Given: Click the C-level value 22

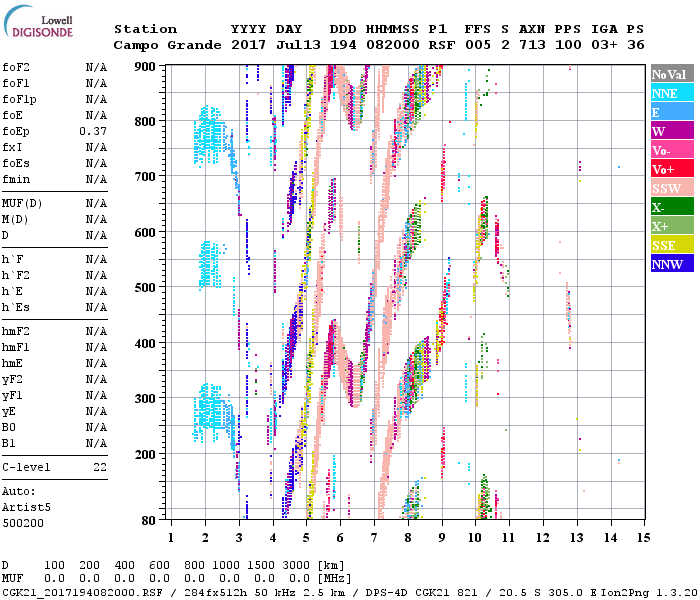Looking at the screenshot, I should click(100, 467).
